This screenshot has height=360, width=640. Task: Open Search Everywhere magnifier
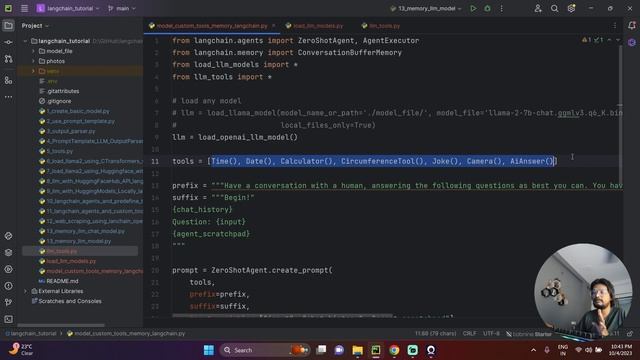tap(554, 8)
